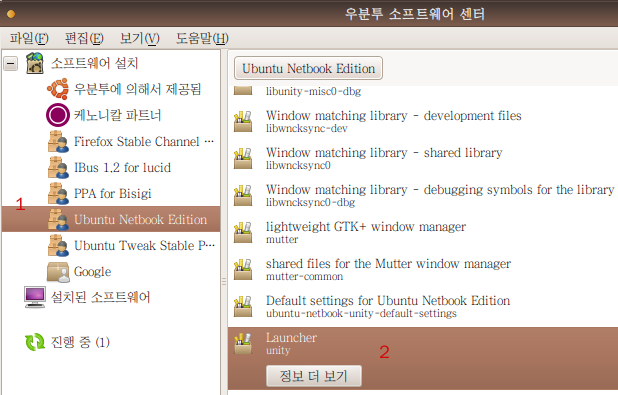Open 진행 중 (1) progress view
The image size is (618, 395).
(80, 342)
